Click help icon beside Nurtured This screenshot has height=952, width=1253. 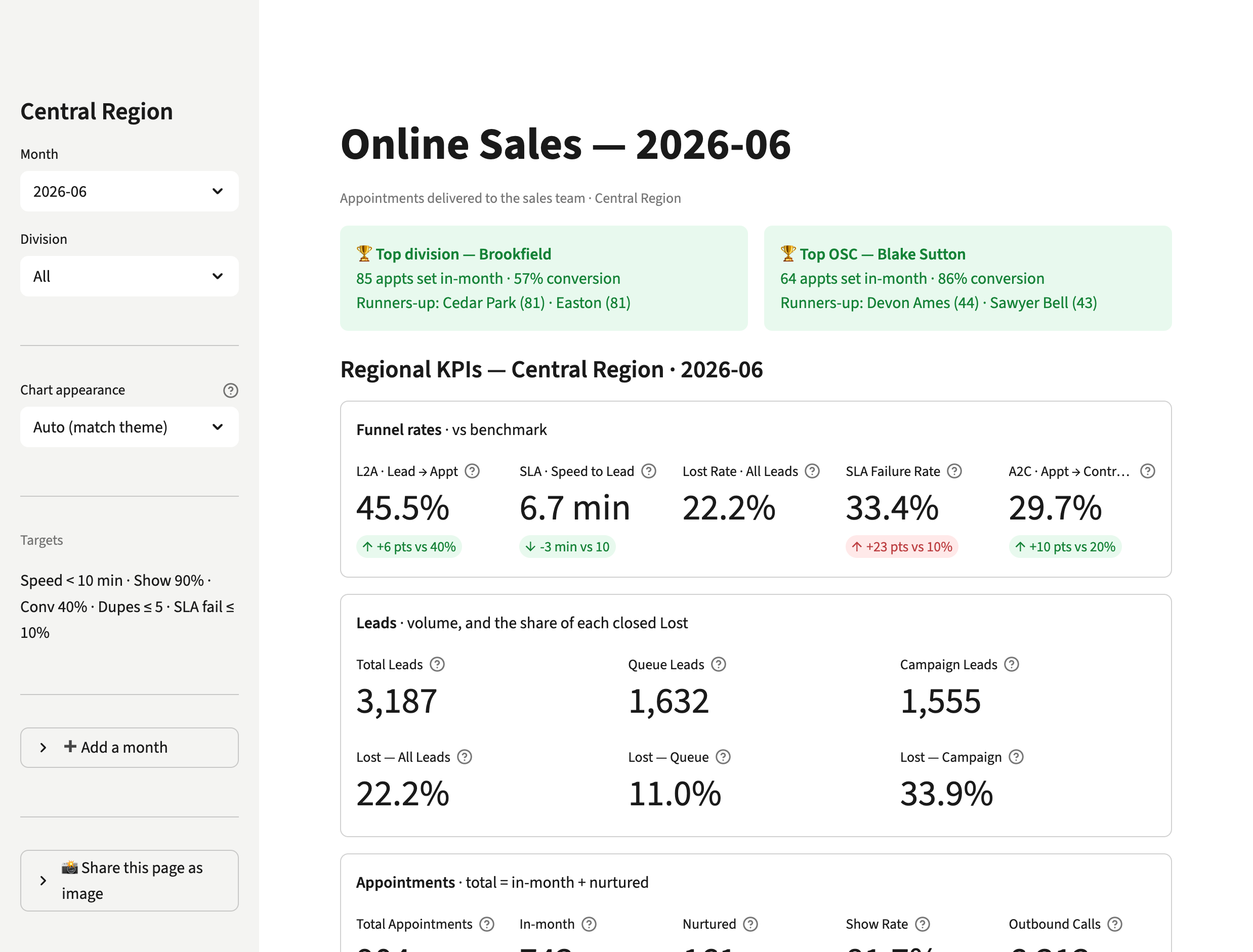[x=750, y=925]
